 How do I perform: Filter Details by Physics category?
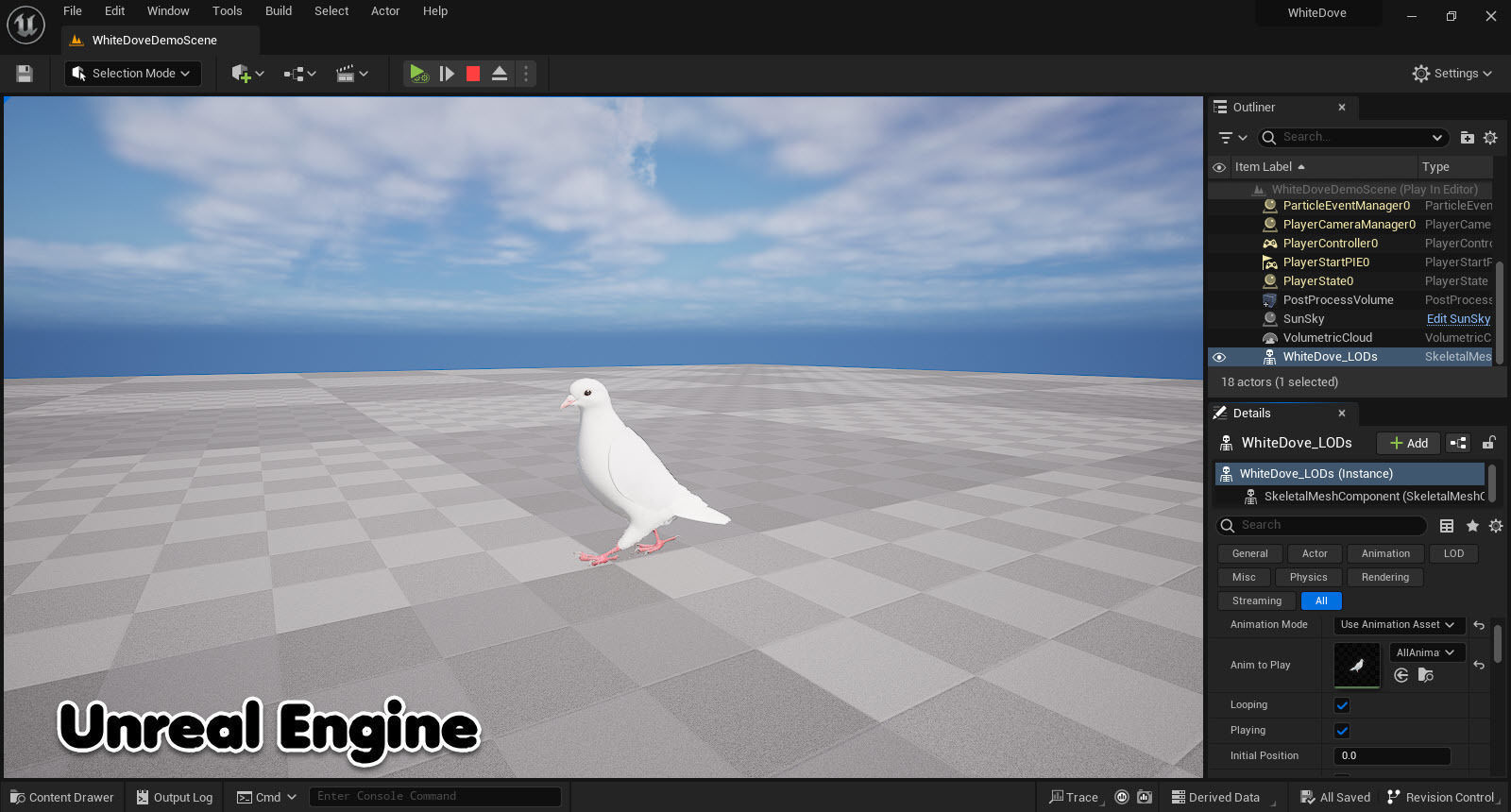[x=1308, y=578]
